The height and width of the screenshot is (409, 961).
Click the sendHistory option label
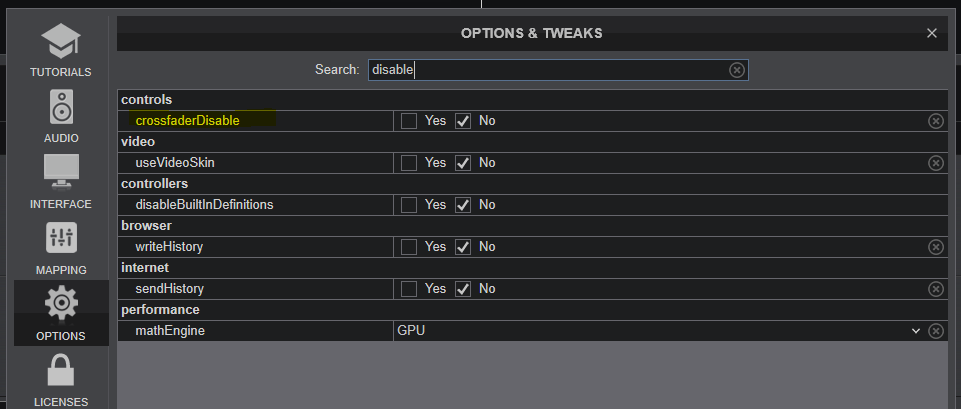169,289
